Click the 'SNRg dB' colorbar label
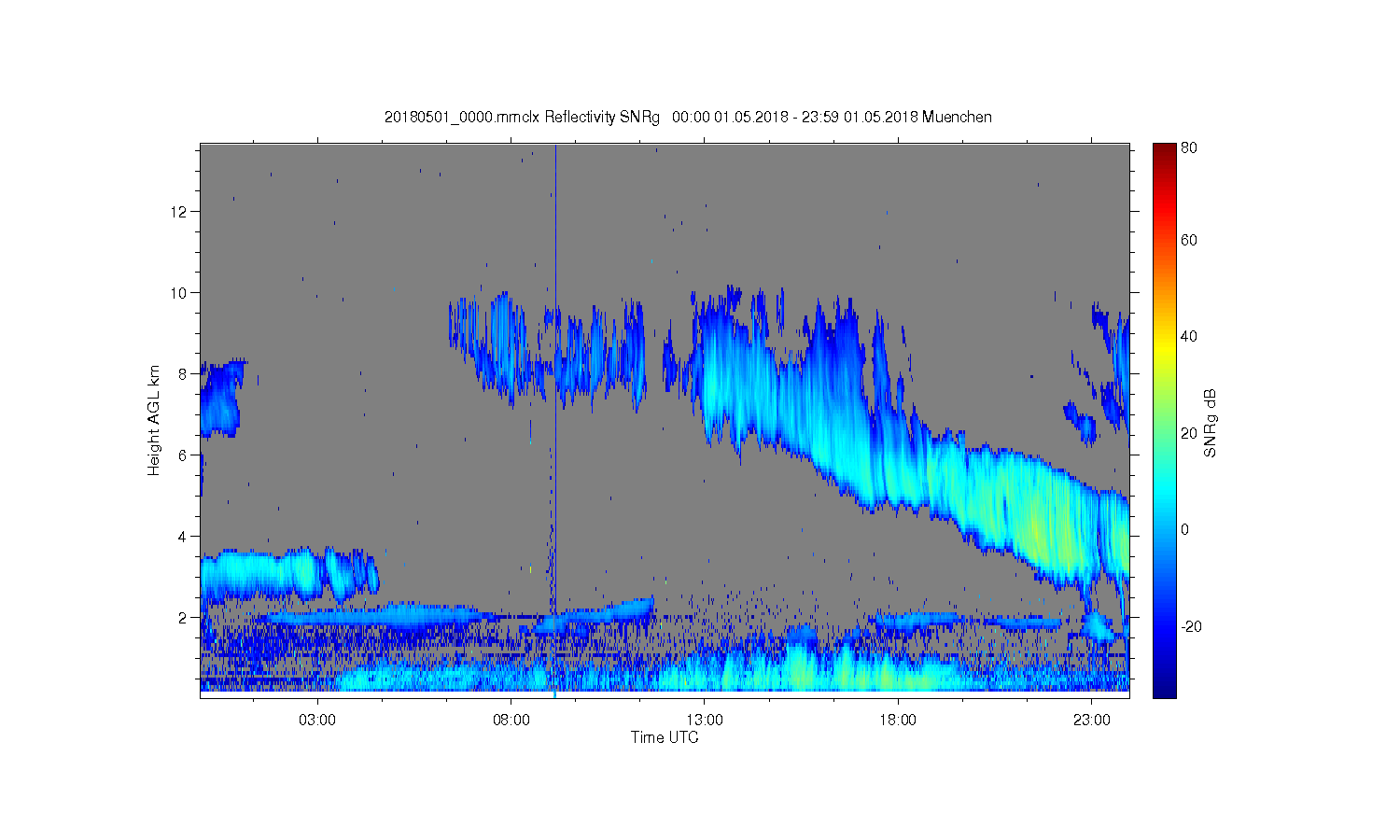Screen dimensions: 1400x840 pos(1210,423)
